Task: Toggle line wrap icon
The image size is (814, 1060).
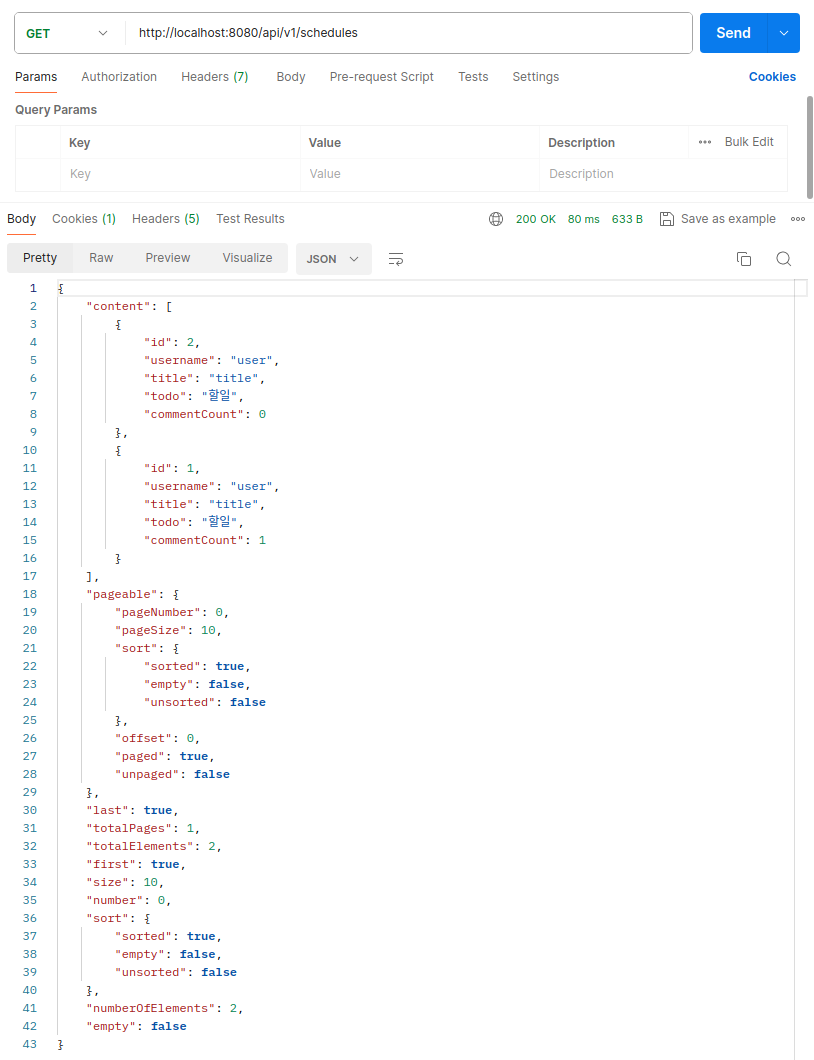Action: click(396, 259)
